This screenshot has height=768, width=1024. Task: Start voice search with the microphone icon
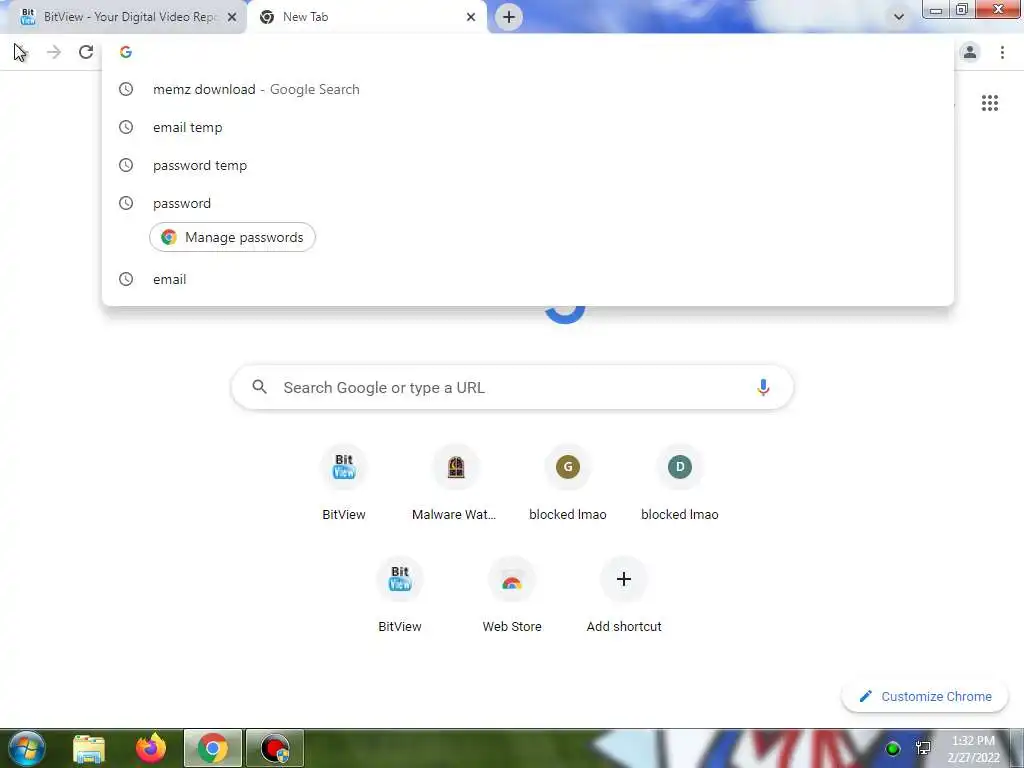pos(762,387)
